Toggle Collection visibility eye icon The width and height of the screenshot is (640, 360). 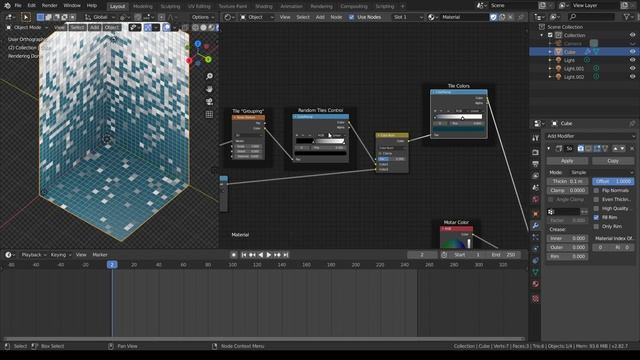pyautogui.click(x=632, y=35)
